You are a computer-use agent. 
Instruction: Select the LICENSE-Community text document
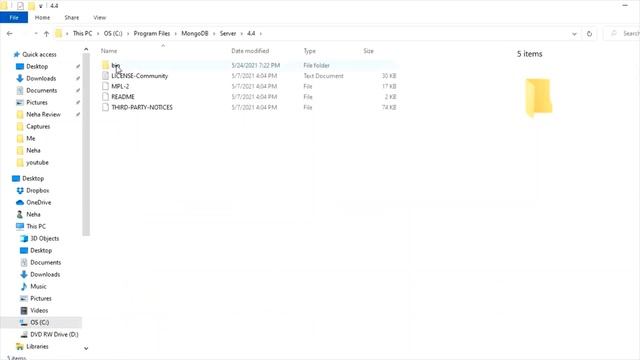(139, 76)
